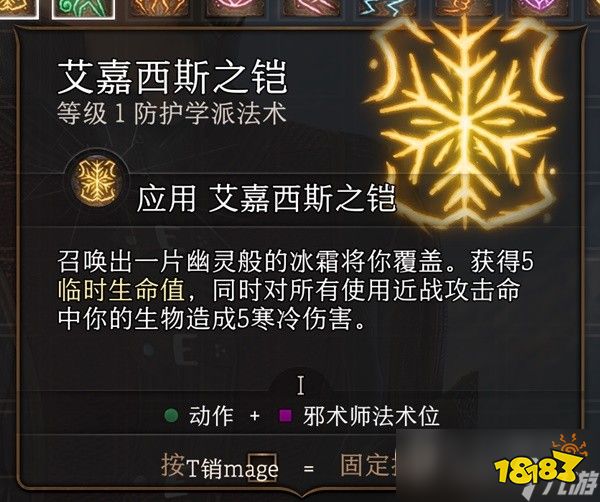
Task: Select the purple gem spell icon
Action: point(540,8)
